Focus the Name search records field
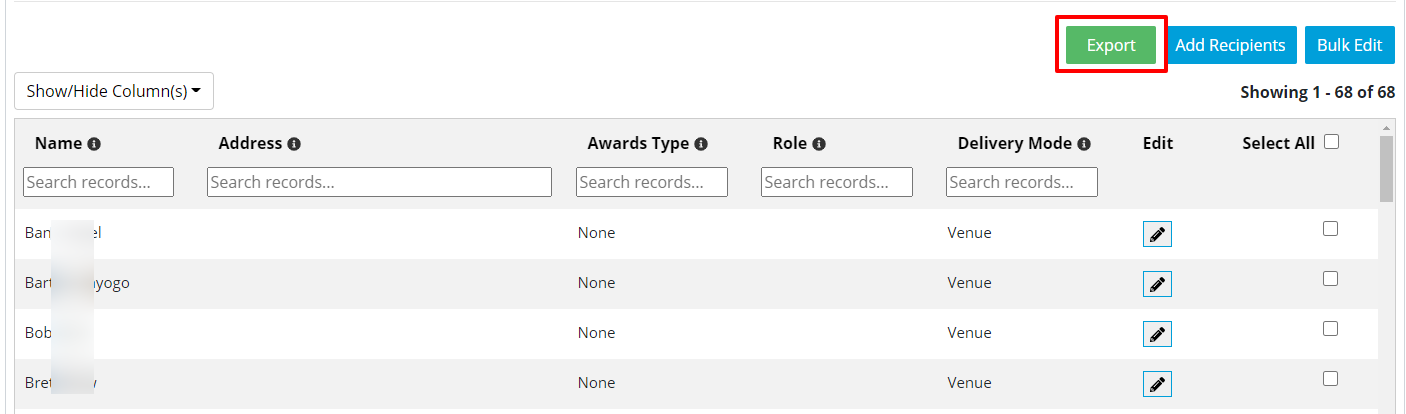The image size is (1406, 414). 98,182
